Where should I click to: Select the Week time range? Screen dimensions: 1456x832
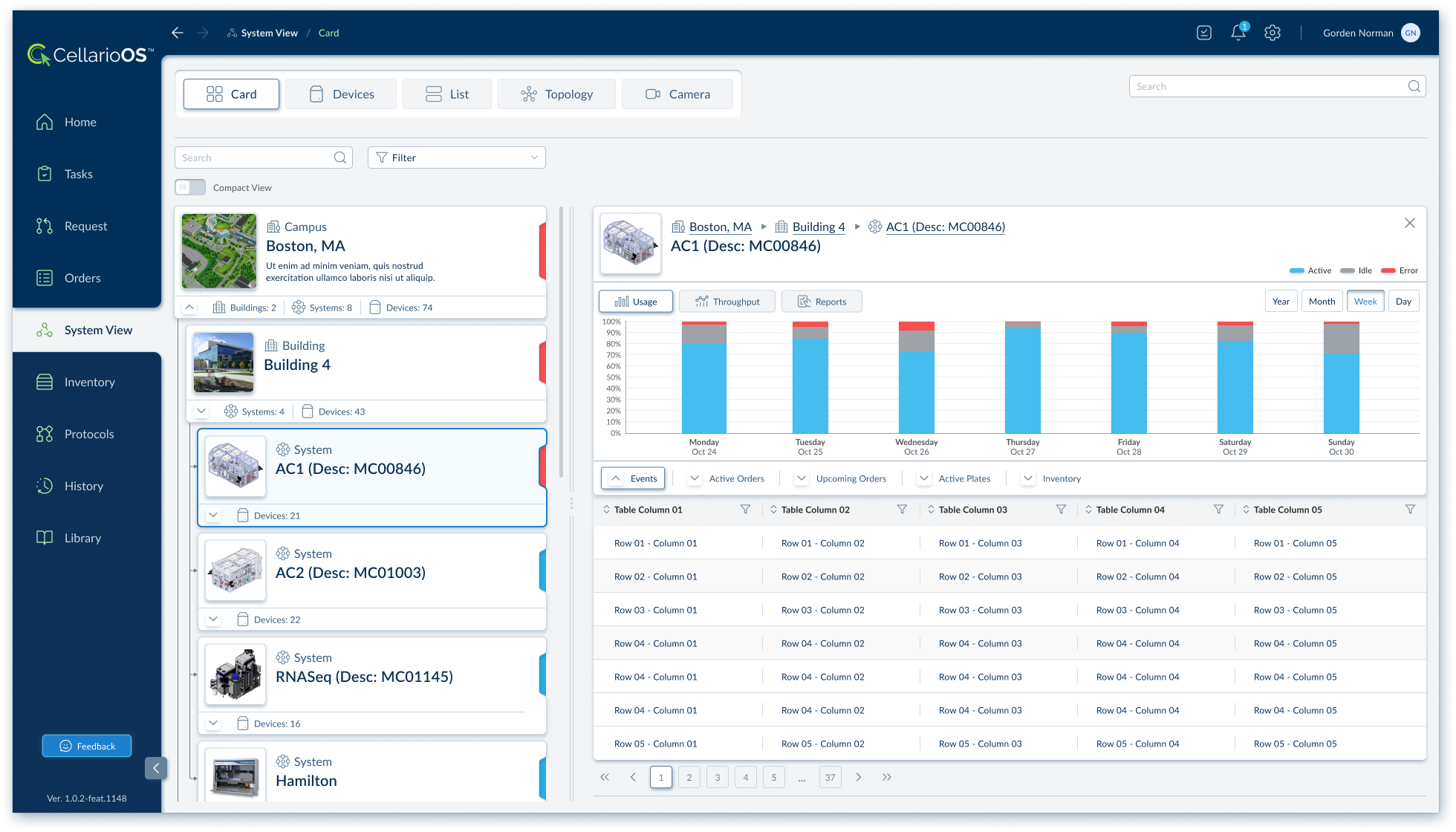coord(1365,301)
